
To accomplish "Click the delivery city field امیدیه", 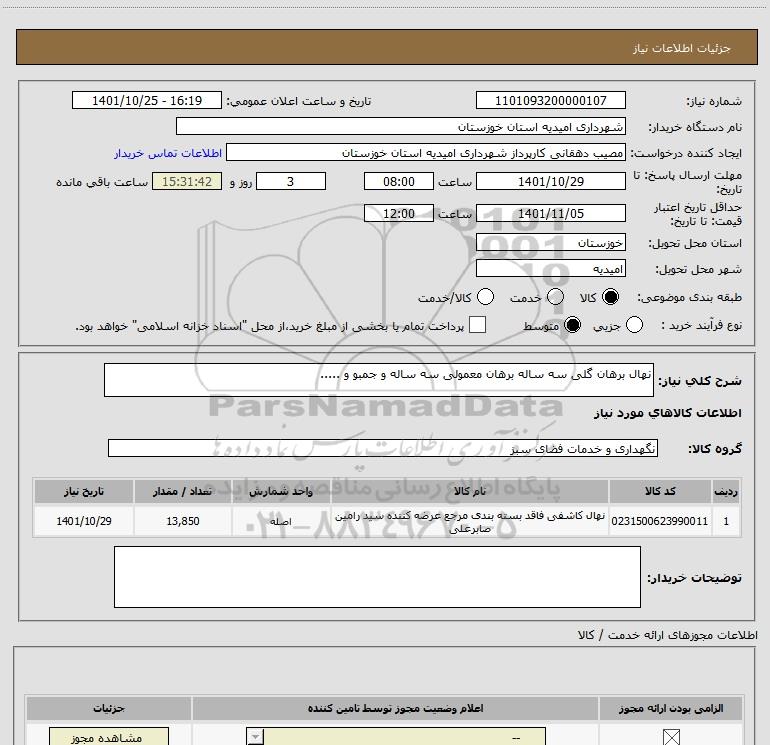I will 550,269.
